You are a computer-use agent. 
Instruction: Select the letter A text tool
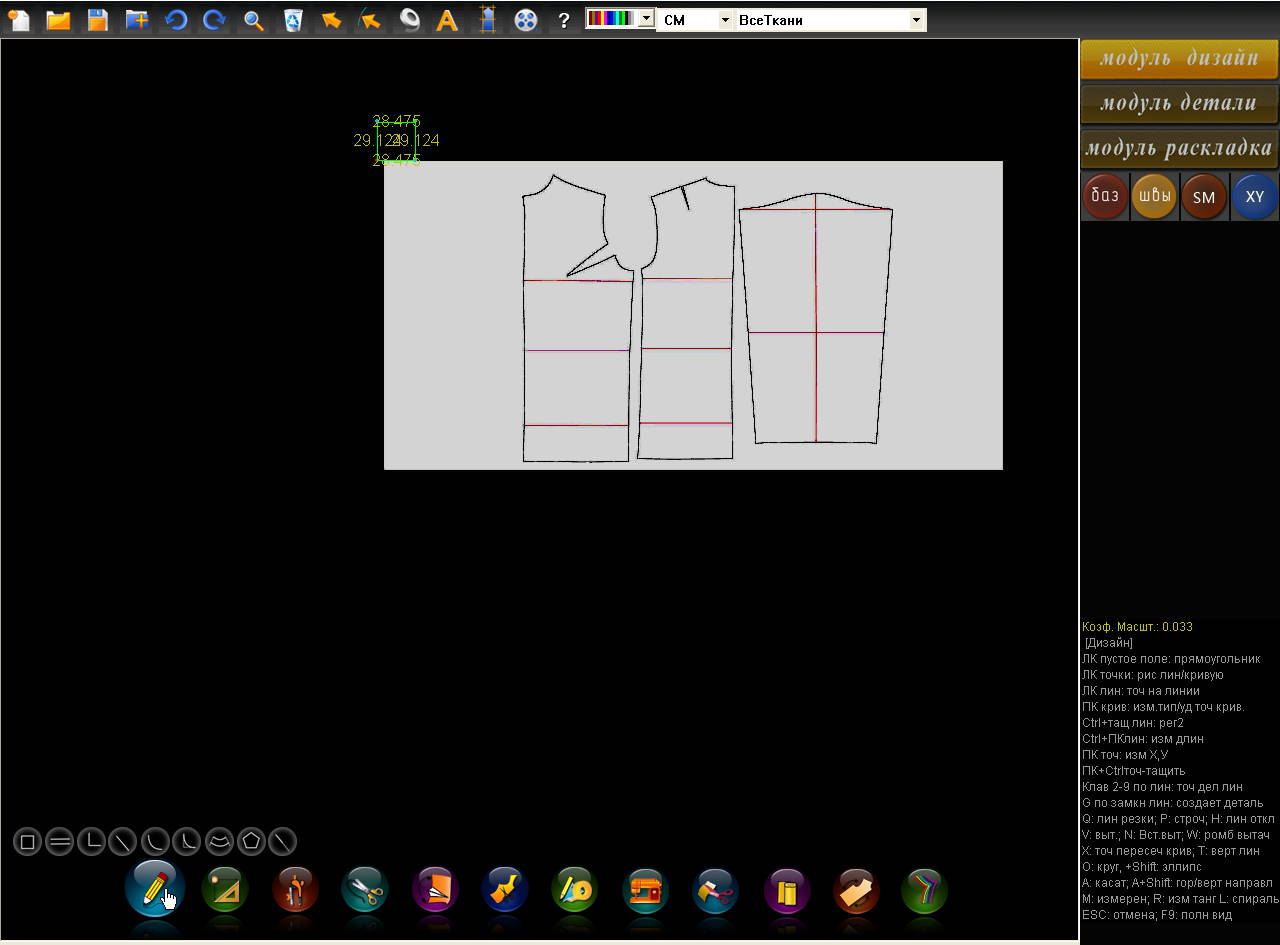pos(447,20)
